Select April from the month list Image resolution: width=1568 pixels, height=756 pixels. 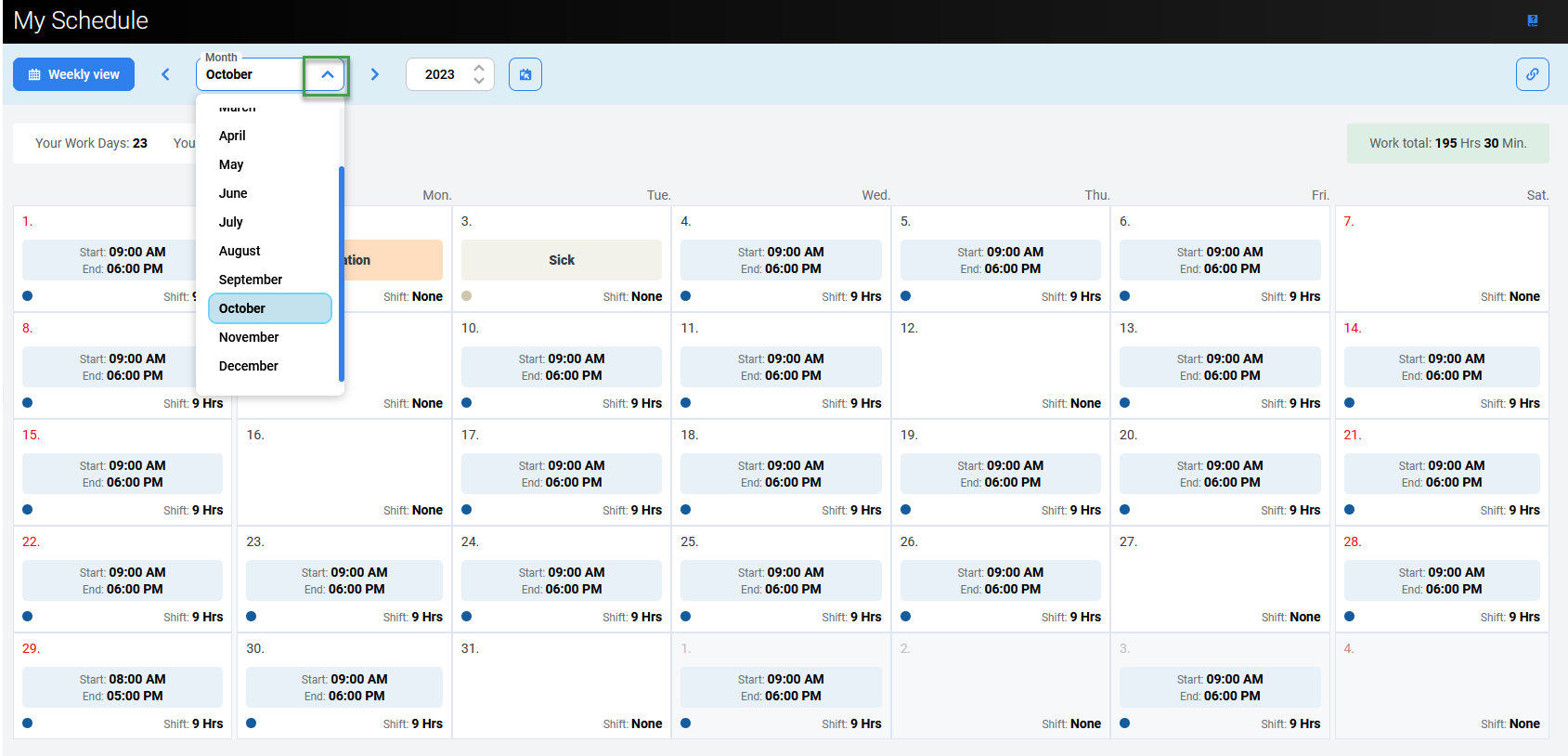[x=232, y=136]
